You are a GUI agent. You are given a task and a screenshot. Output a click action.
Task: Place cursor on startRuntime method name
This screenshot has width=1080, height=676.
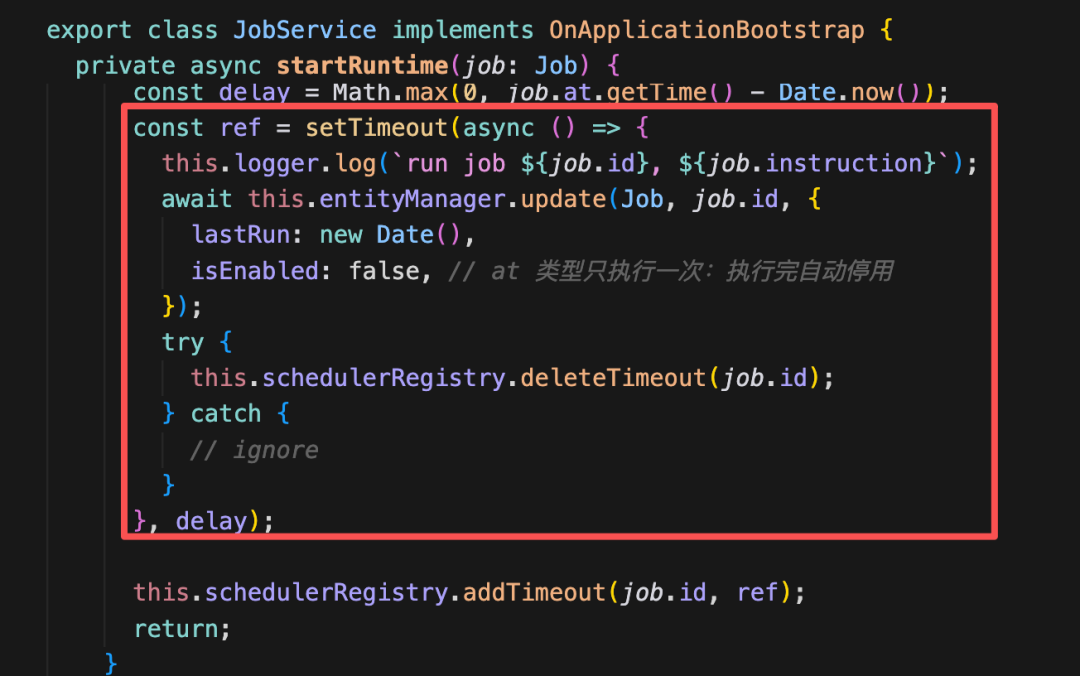(x=362, y=66)
